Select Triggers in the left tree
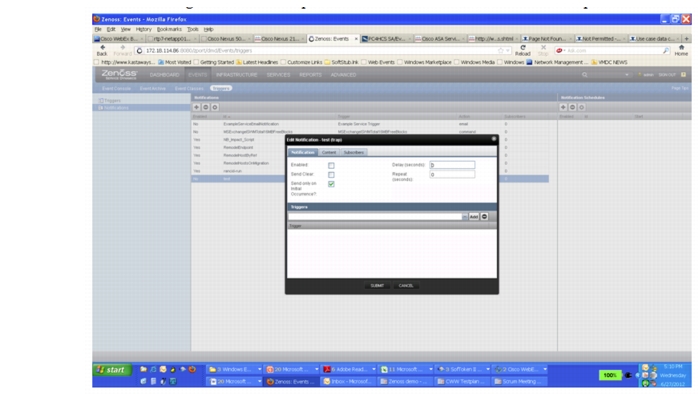This screenshot has width=698, height=394. coord(112,101)
